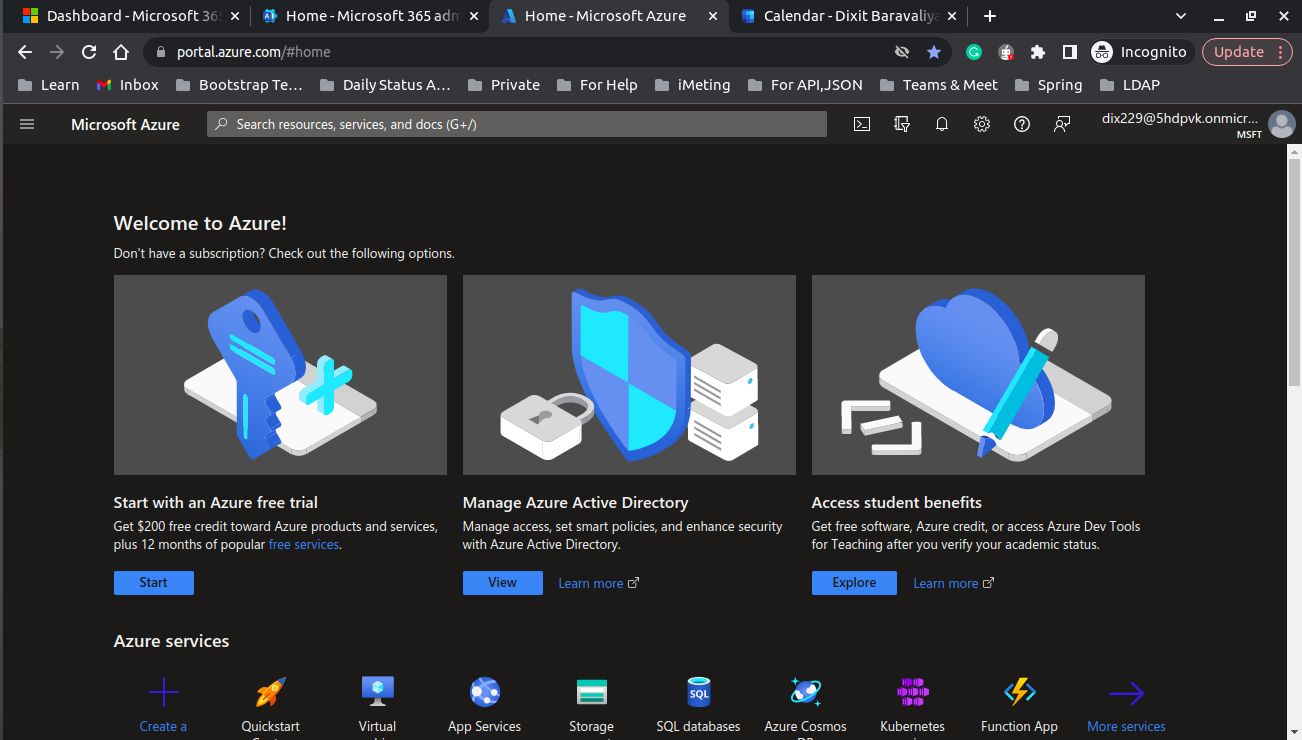Open the third-party cookie blocking eye icon
The height and width of the screenshot is (740, 1302).
[902, 52]
